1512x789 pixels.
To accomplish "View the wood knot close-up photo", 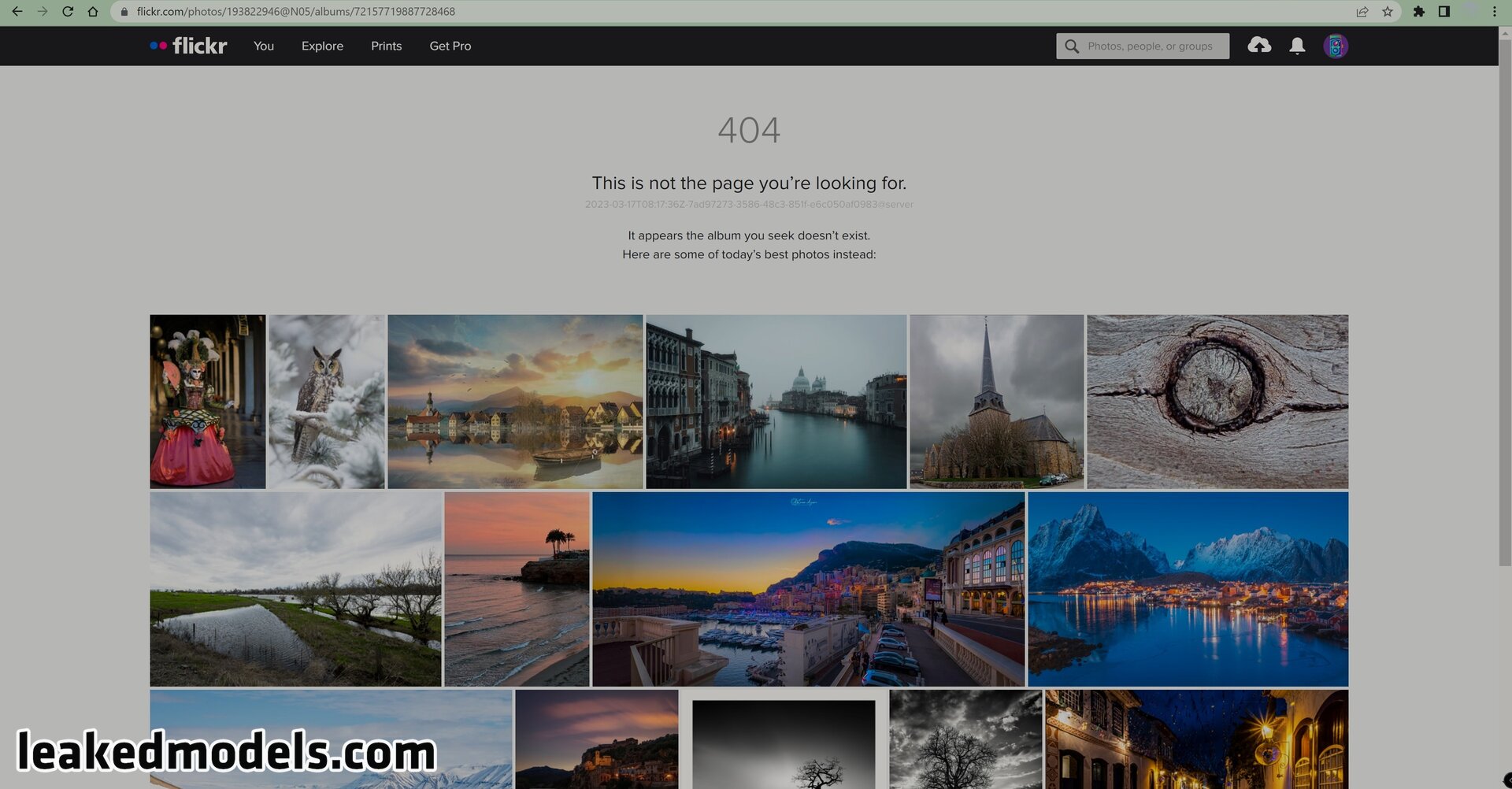I will (1217, 402).
